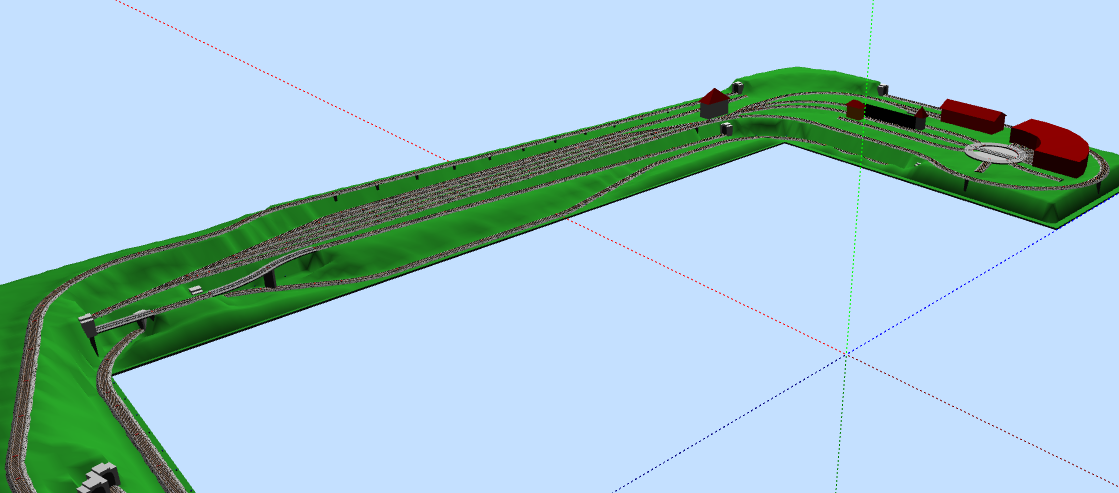Select the long red shed beside the turntable
The height and width of the screenshot is (493, 1119).
pyautogui.click(x=972, y=115)
